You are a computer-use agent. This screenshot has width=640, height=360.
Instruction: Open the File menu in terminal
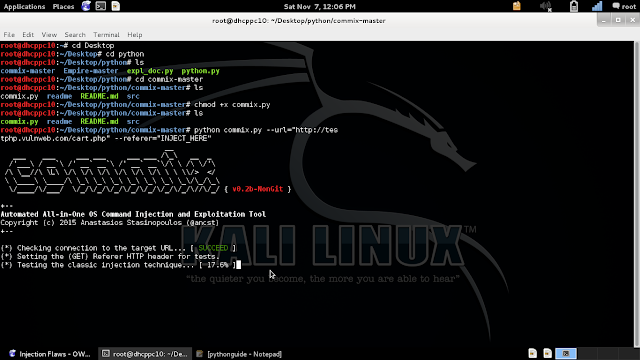point(9,35)
